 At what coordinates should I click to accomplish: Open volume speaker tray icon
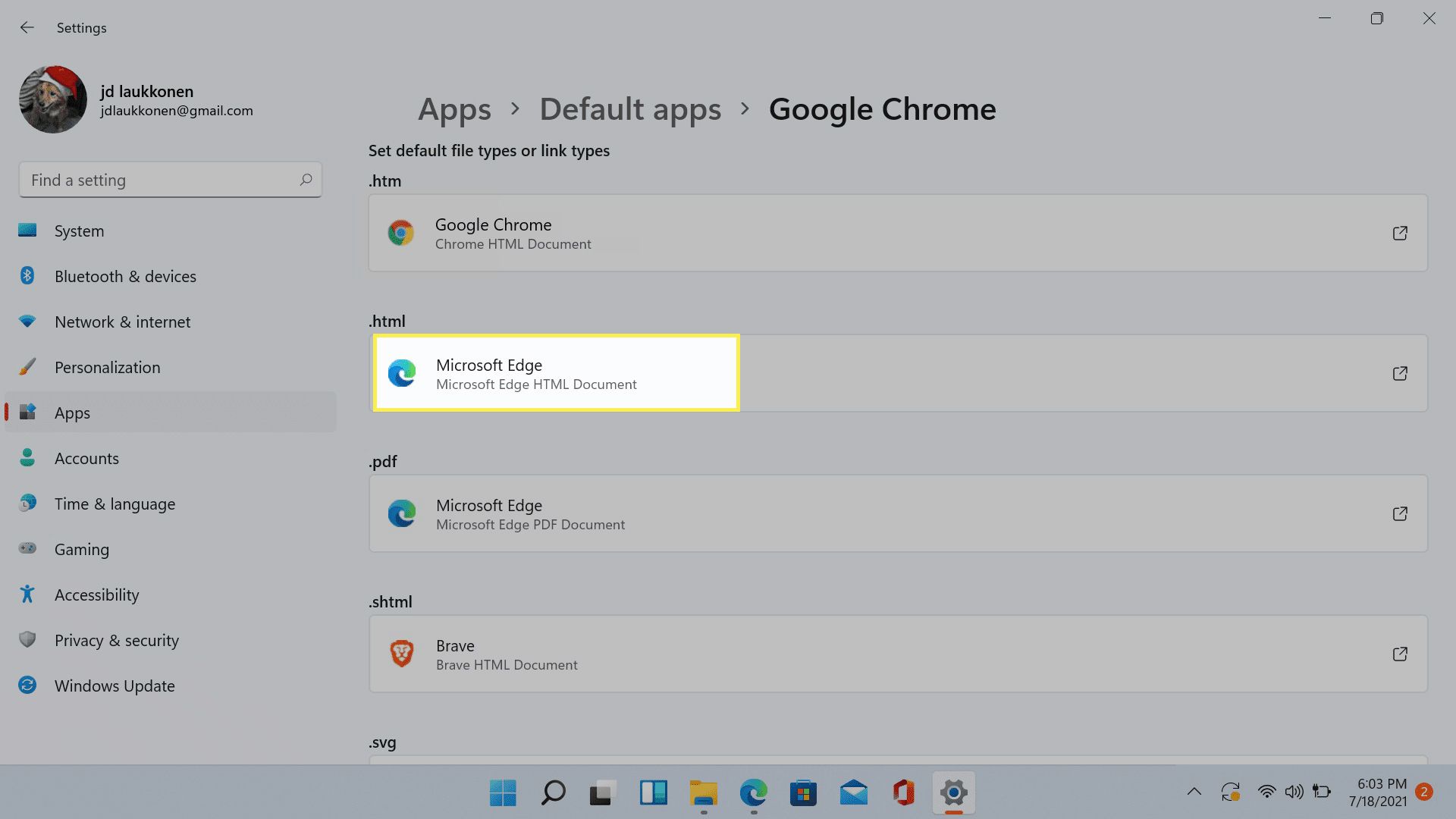(x=1294, y=792)
